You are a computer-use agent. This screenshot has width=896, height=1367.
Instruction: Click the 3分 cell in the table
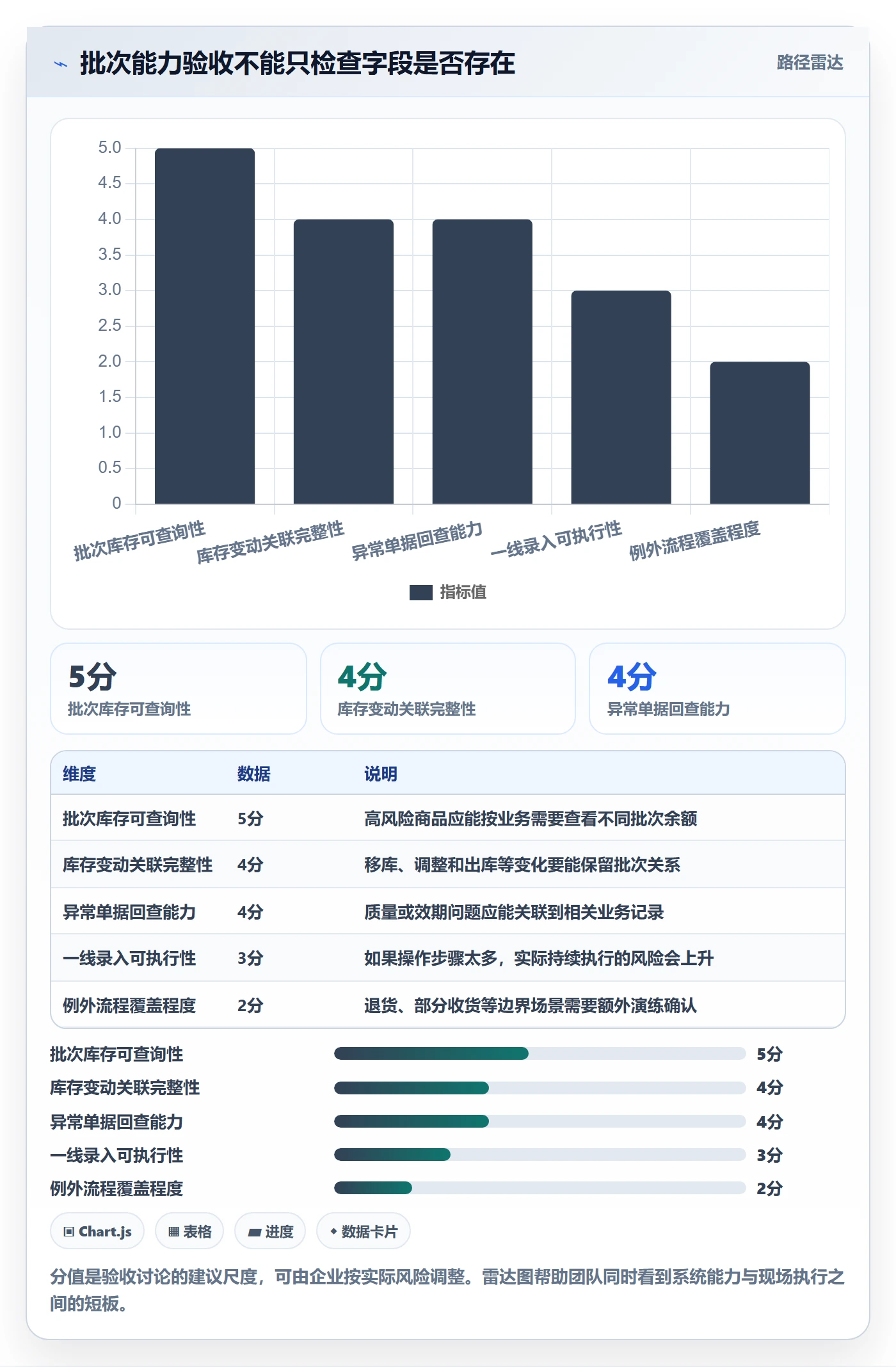(250, 958)
